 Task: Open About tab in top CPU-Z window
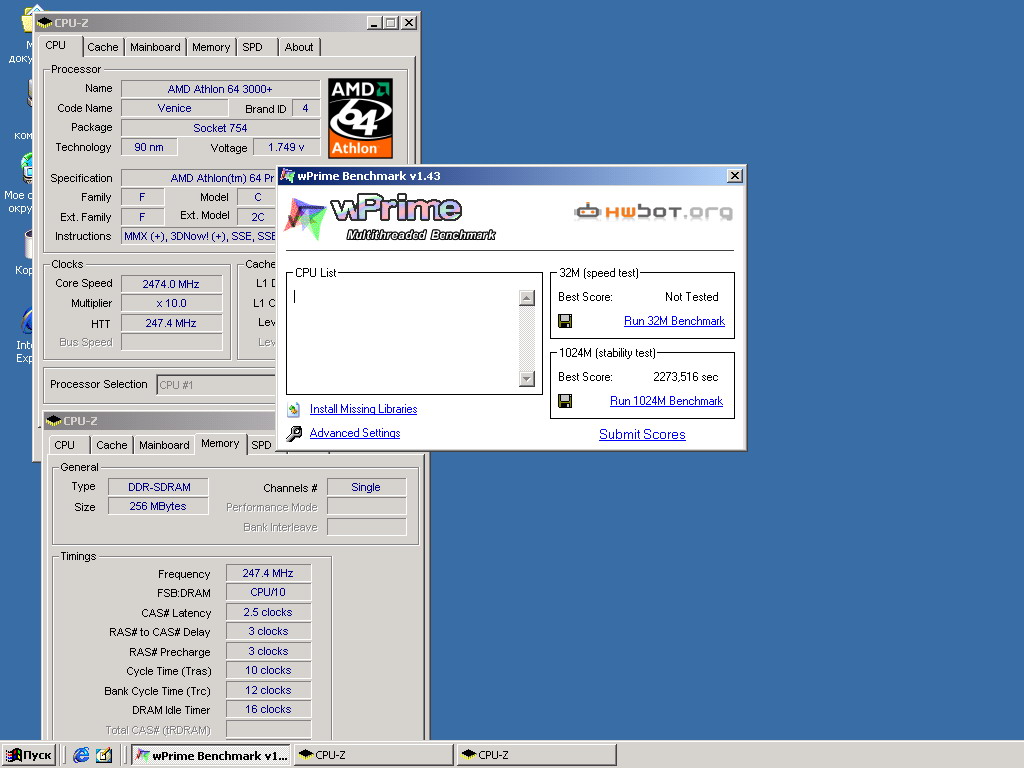tap(298, 47)
